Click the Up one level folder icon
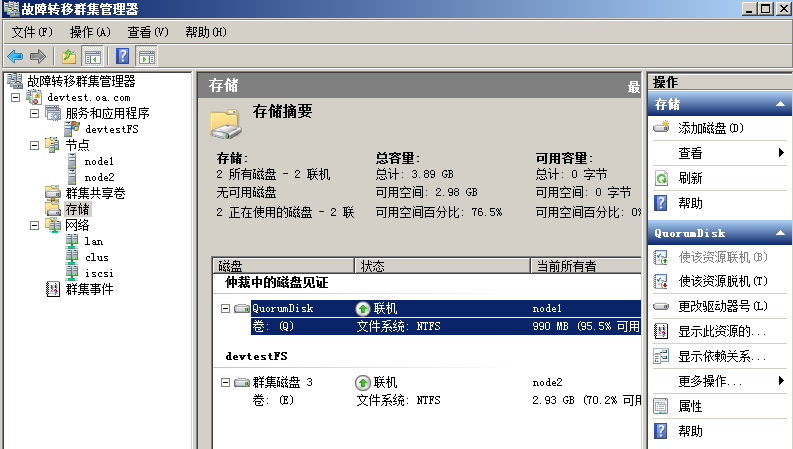 69,56
